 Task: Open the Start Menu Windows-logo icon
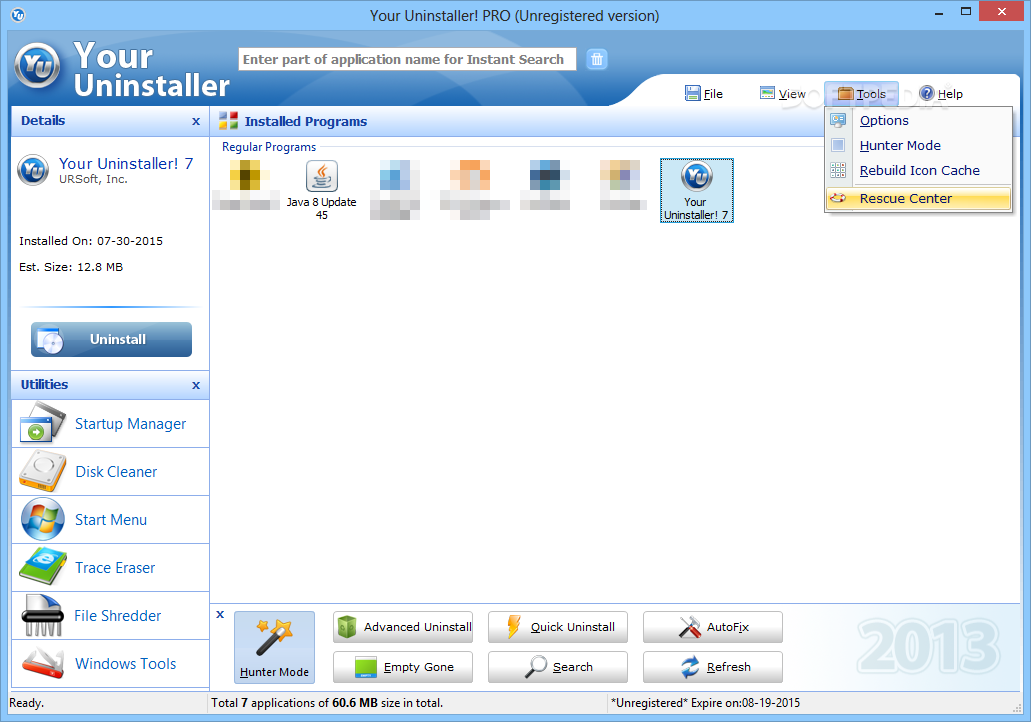click(x=43, y=519)
